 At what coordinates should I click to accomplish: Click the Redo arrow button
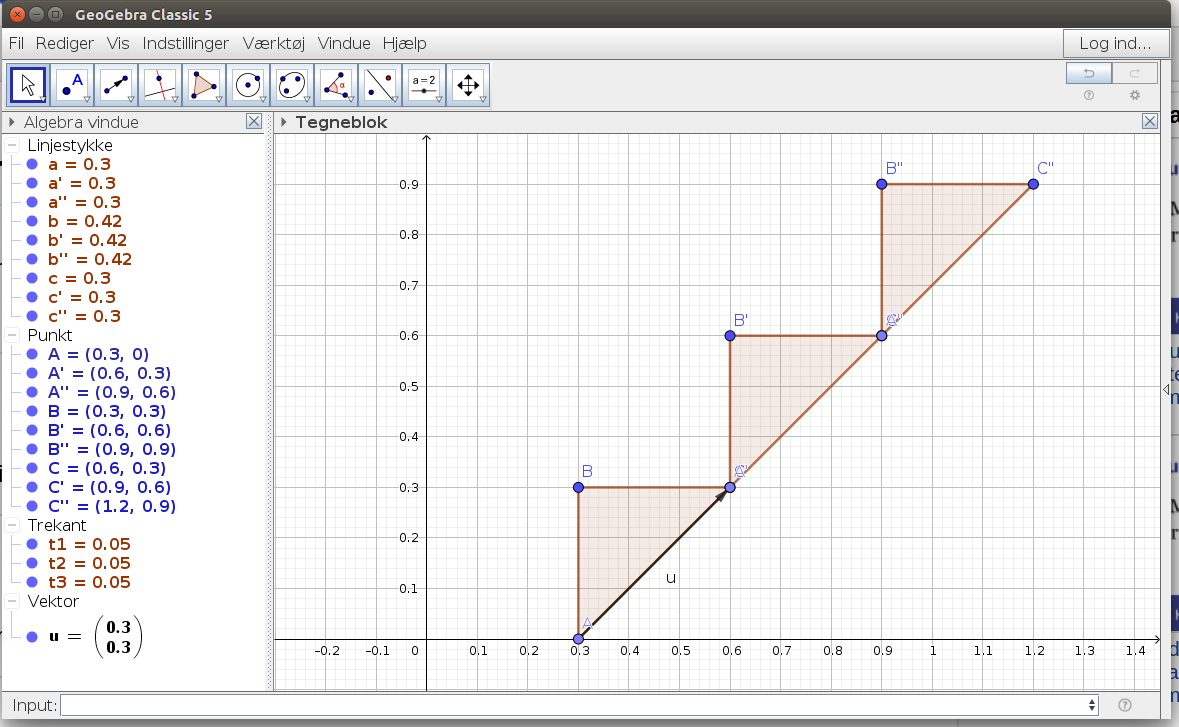(x=1135, y=73)
